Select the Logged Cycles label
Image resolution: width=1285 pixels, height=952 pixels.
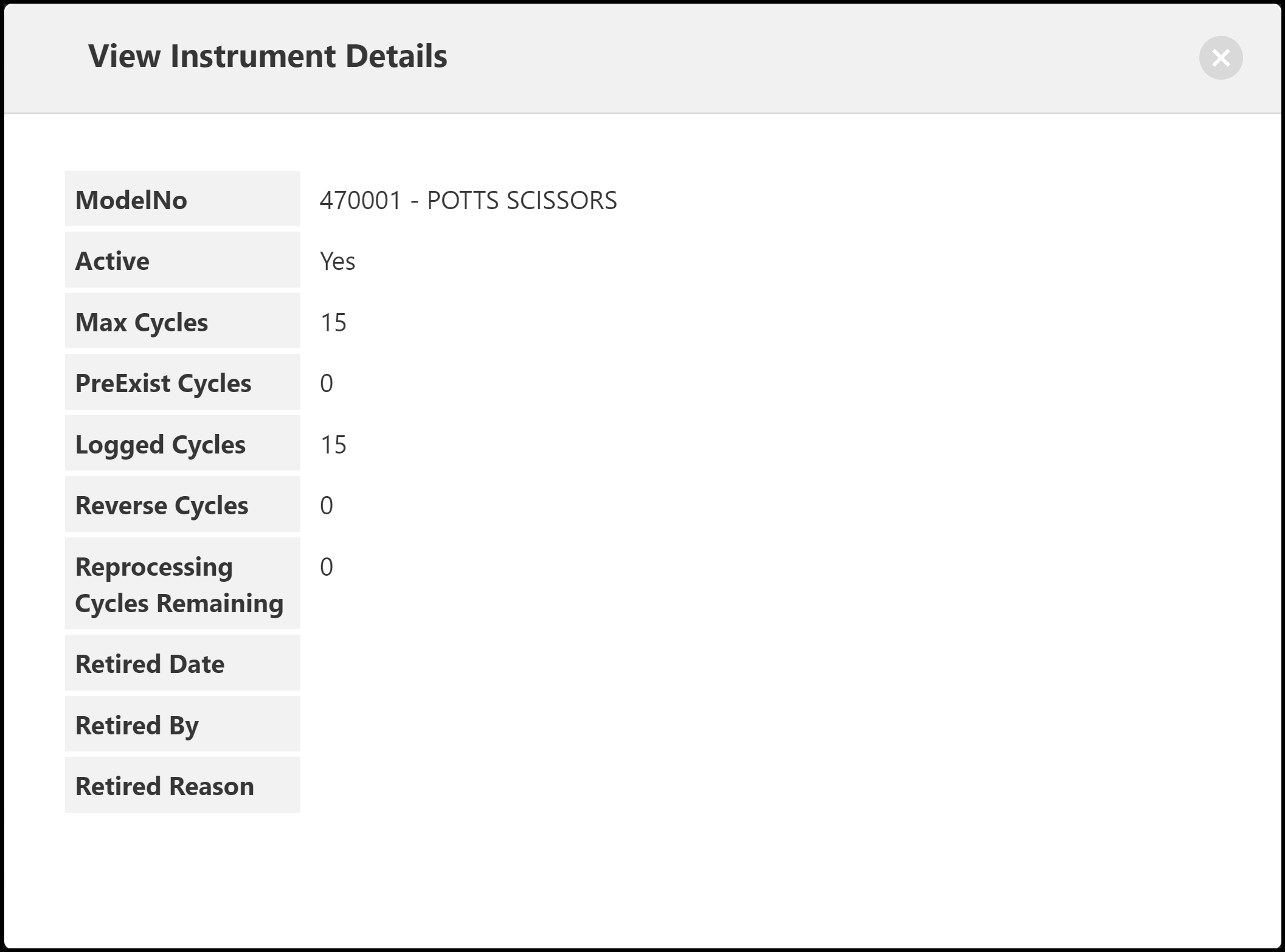161,444
